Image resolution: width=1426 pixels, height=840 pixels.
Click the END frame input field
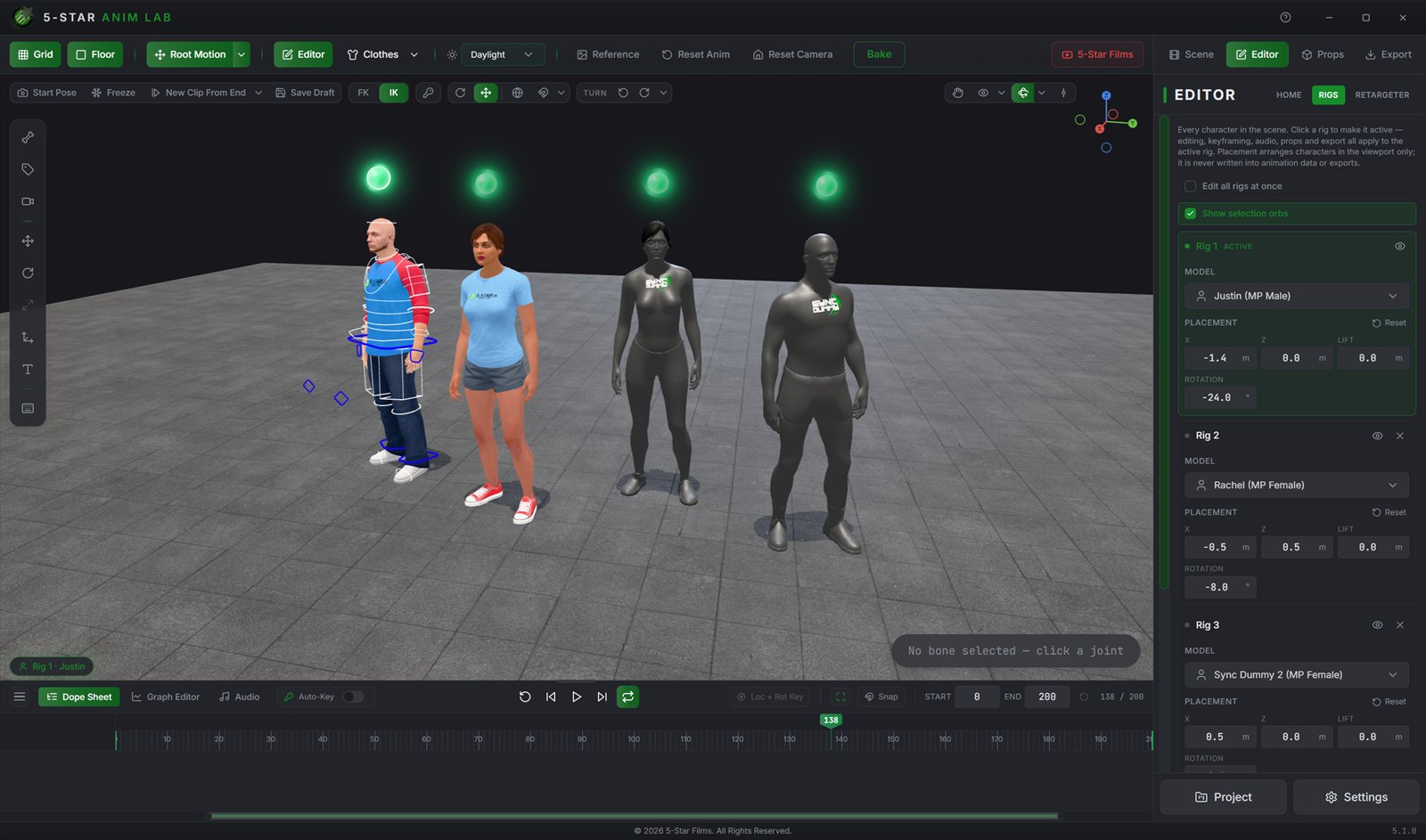[x=1047, y=697]
